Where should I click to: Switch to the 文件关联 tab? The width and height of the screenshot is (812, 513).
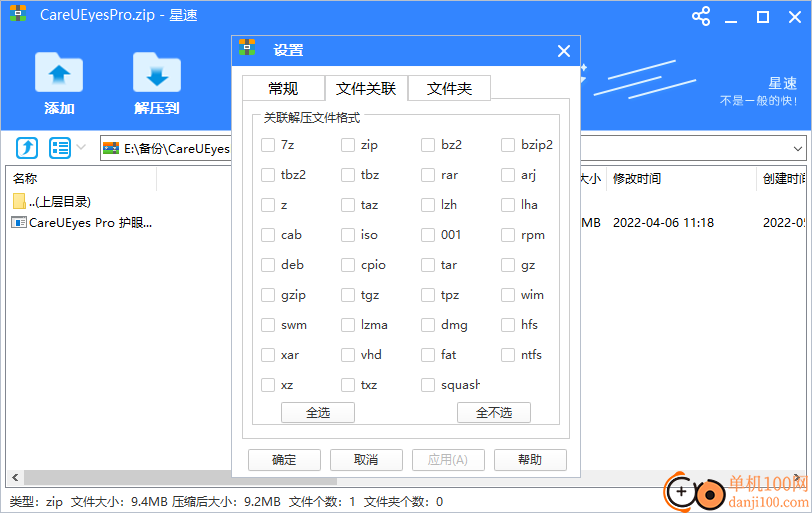coord(366,89)
